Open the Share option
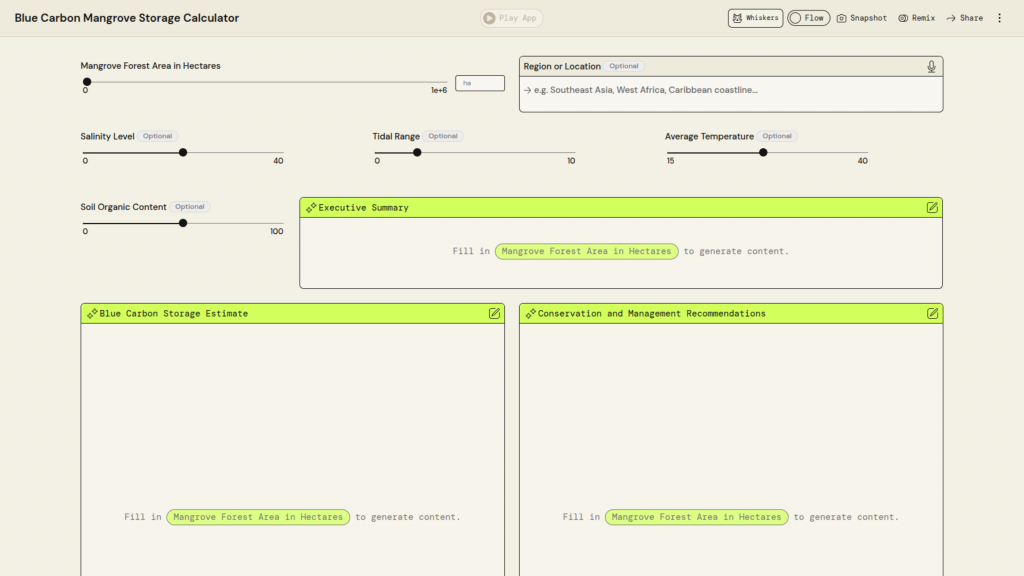Viewport: 1024px width, 576px height. [x=964, y=18]
